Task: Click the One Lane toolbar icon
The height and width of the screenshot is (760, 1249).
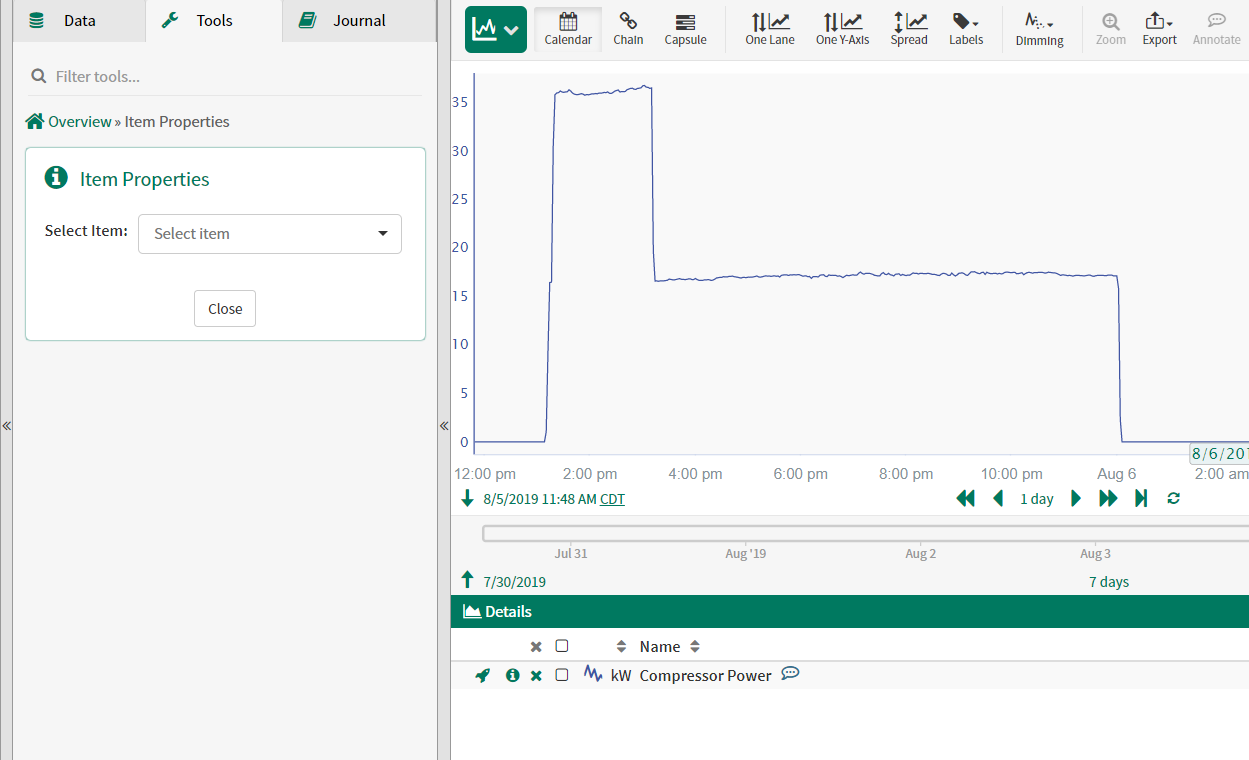Action: coord(769,29)
